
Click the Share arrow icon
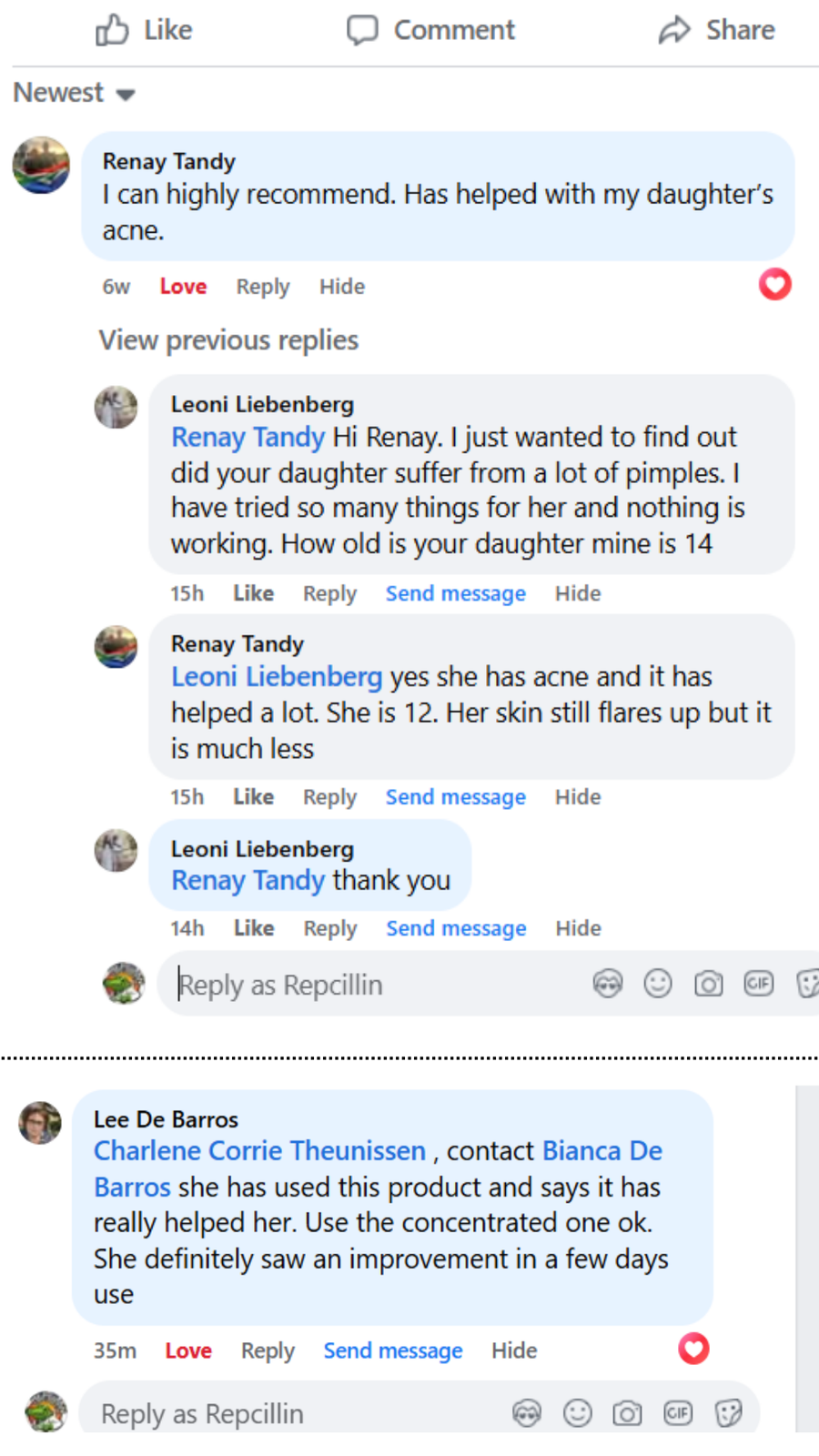point(674,29)
